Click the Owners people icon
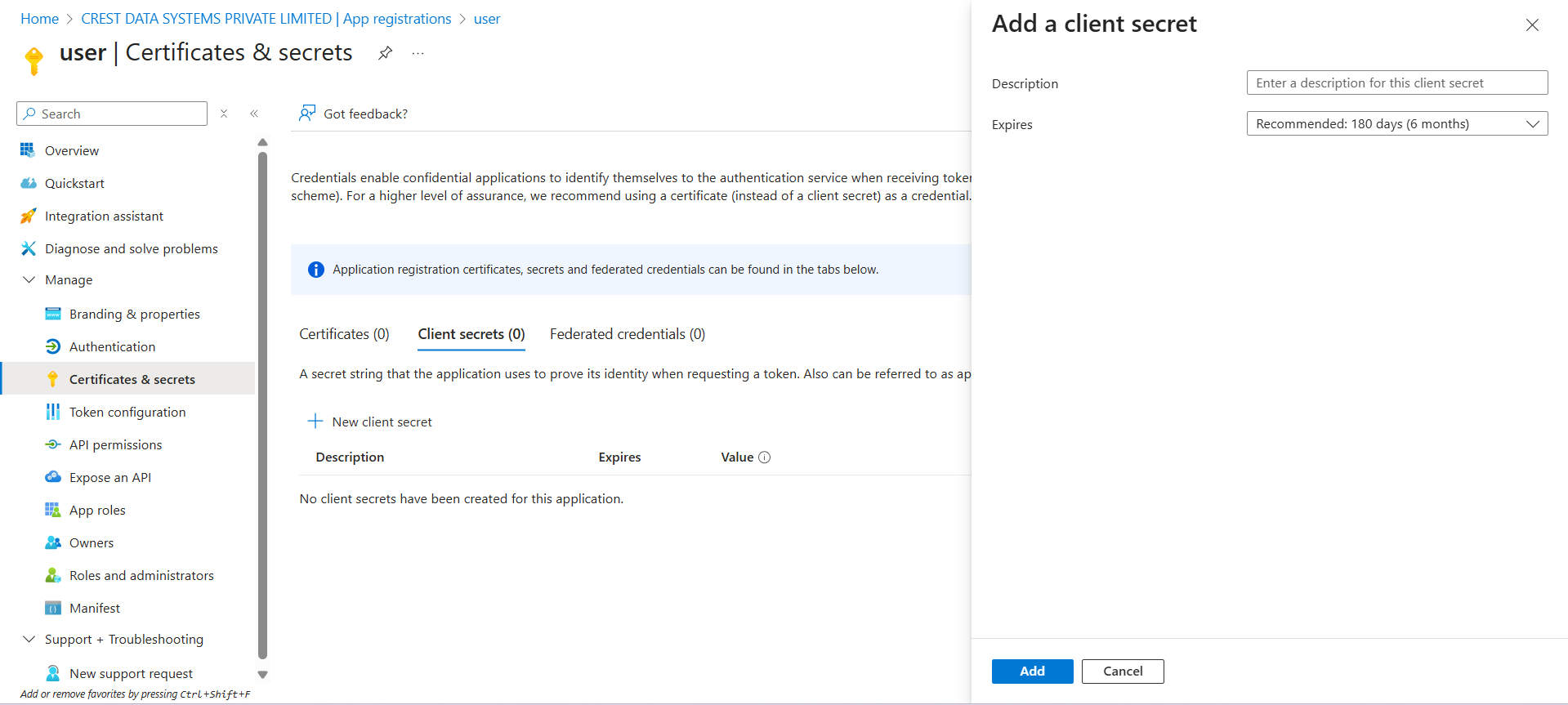 tap(53, 542)
